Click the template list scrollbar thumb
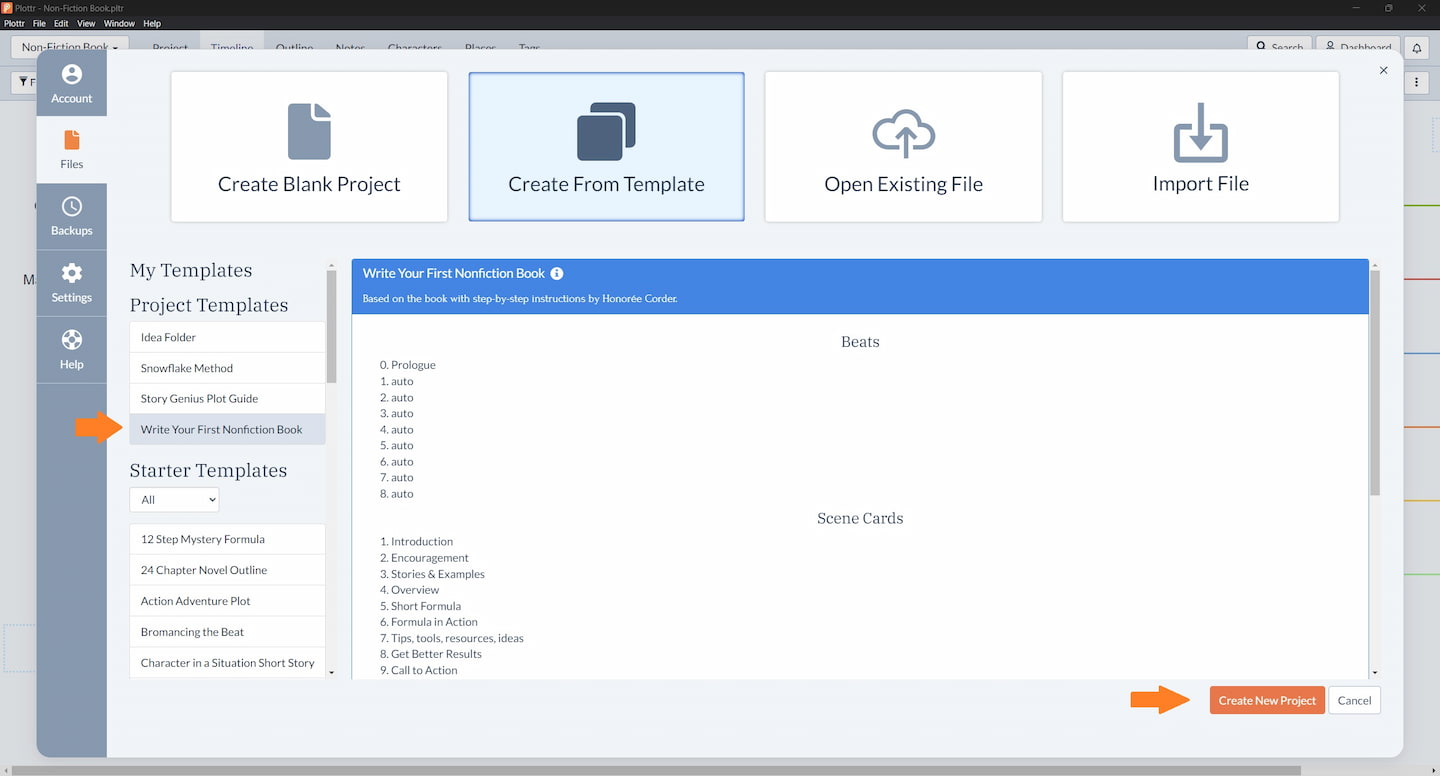 [332, 326]
